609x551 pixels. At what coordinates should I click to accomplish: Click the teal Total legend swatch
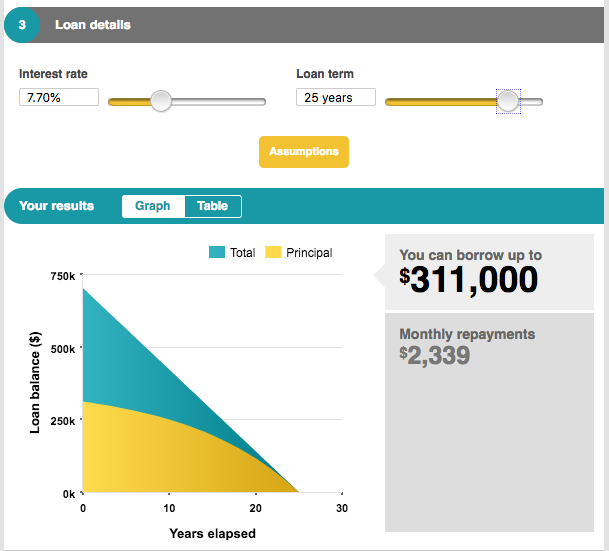217,253
